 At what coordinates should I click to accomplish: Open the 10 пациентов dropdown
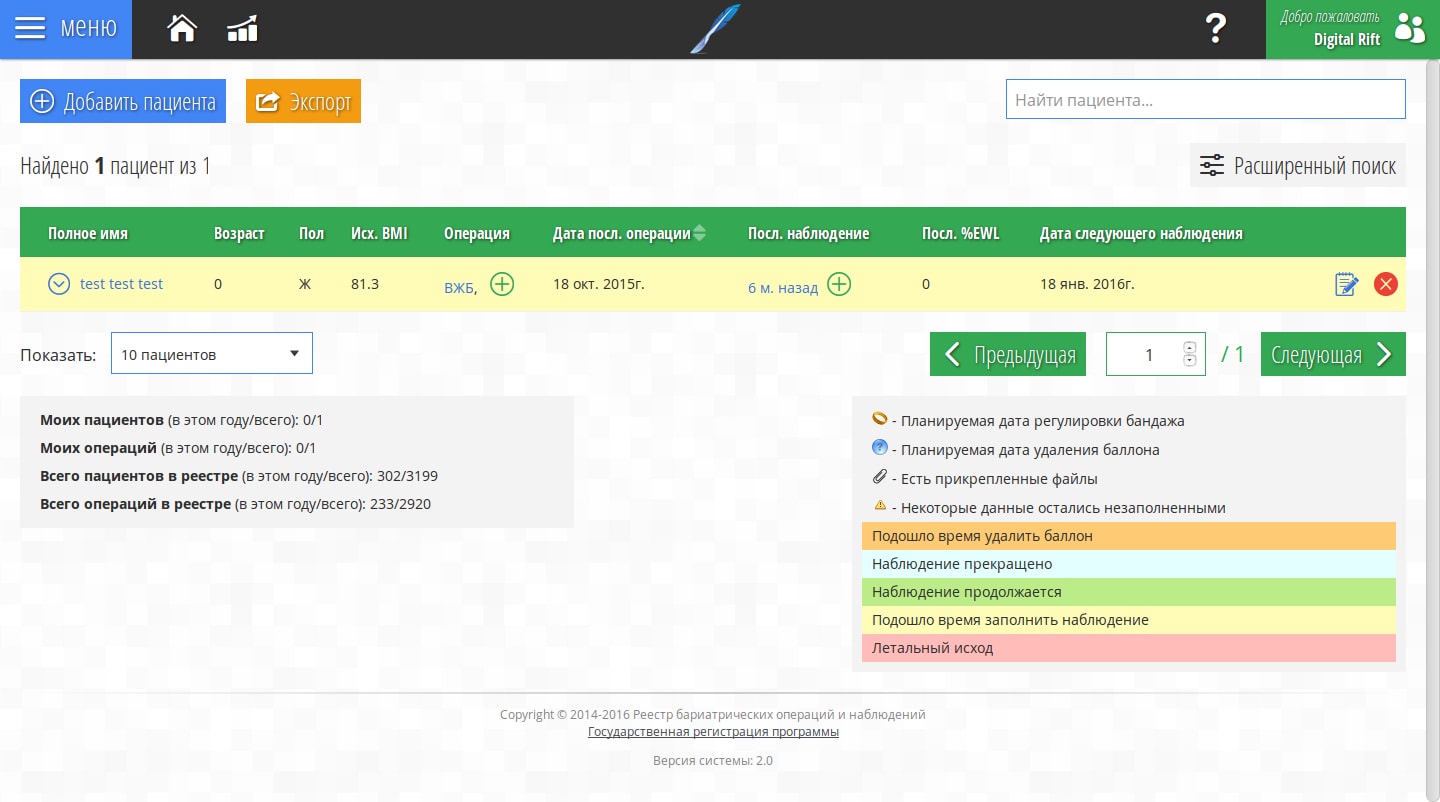[211, 354]
